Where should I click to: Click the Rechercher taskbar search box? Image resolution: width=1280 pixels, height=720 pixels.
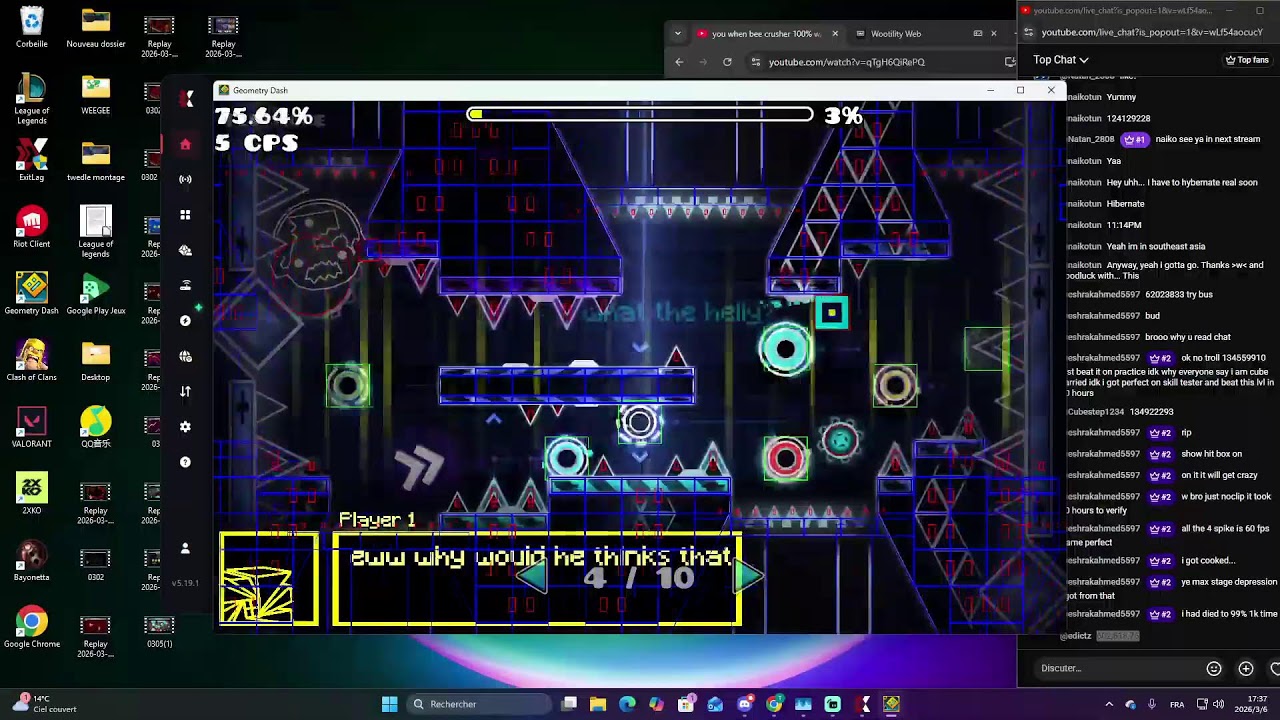coord(478,704)
